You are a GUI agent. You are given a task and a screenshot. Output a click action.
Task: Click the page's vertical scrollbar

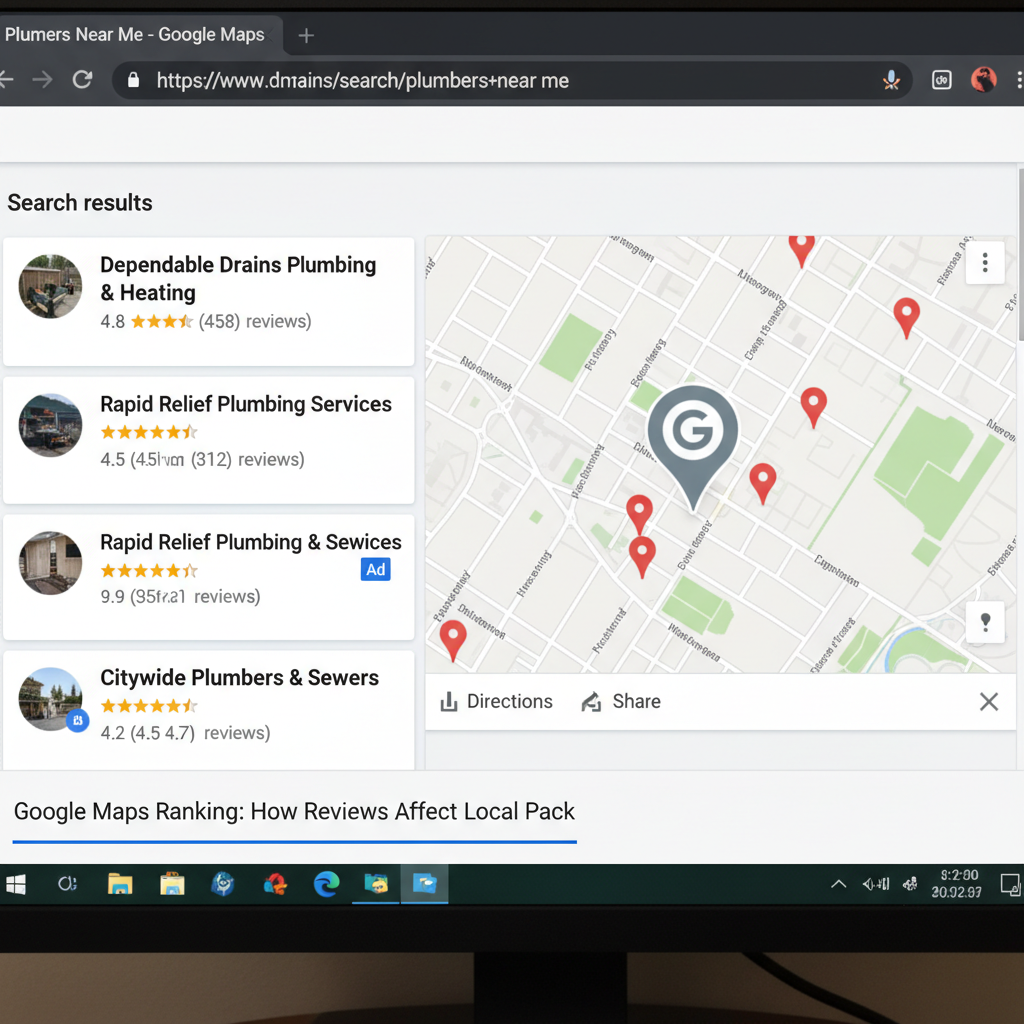click(1021, 255)
